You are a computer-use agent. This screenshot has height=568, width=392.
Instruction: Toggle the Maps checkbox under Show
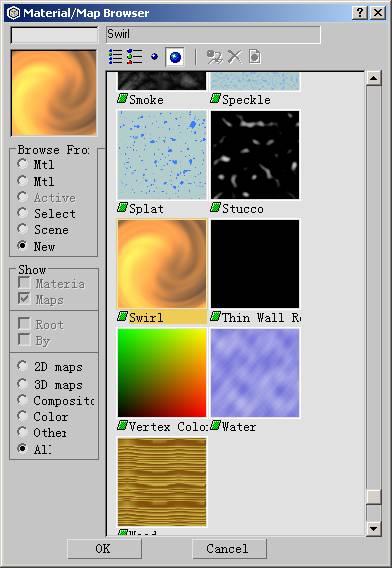[x=24, y=299]
